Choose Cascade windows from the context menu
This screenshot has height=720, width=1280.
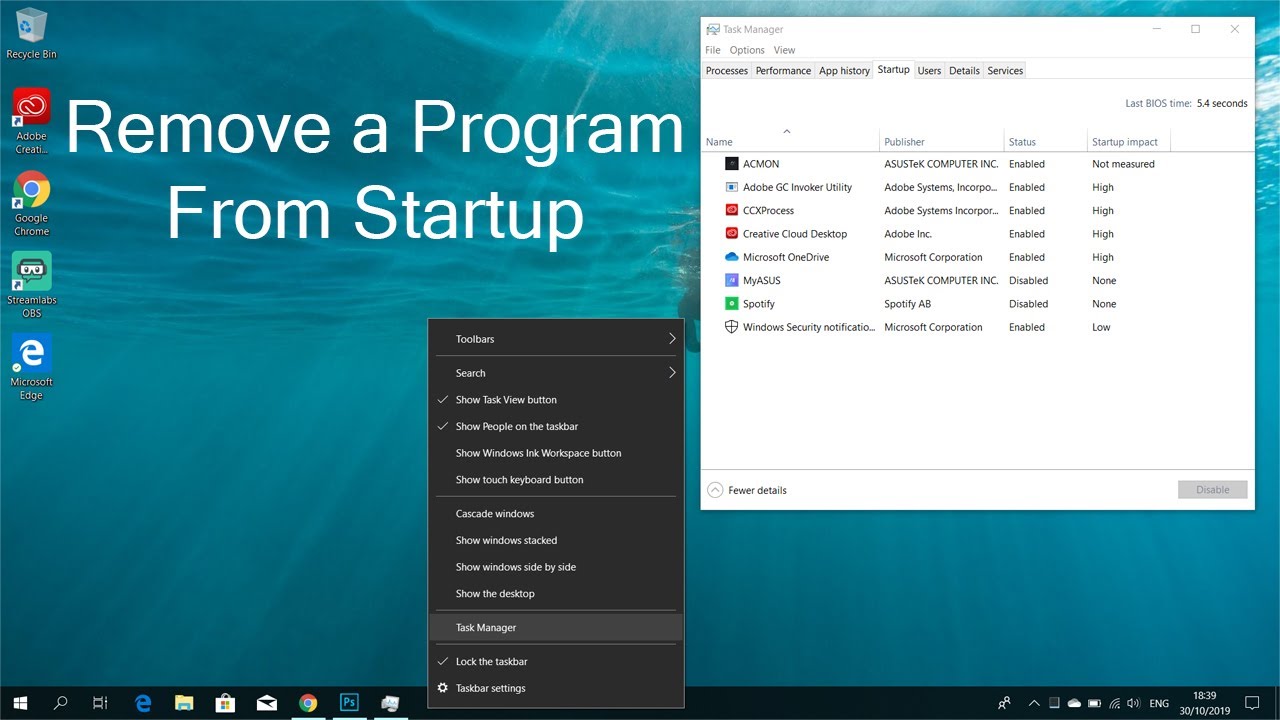click(x=555, y=514)
